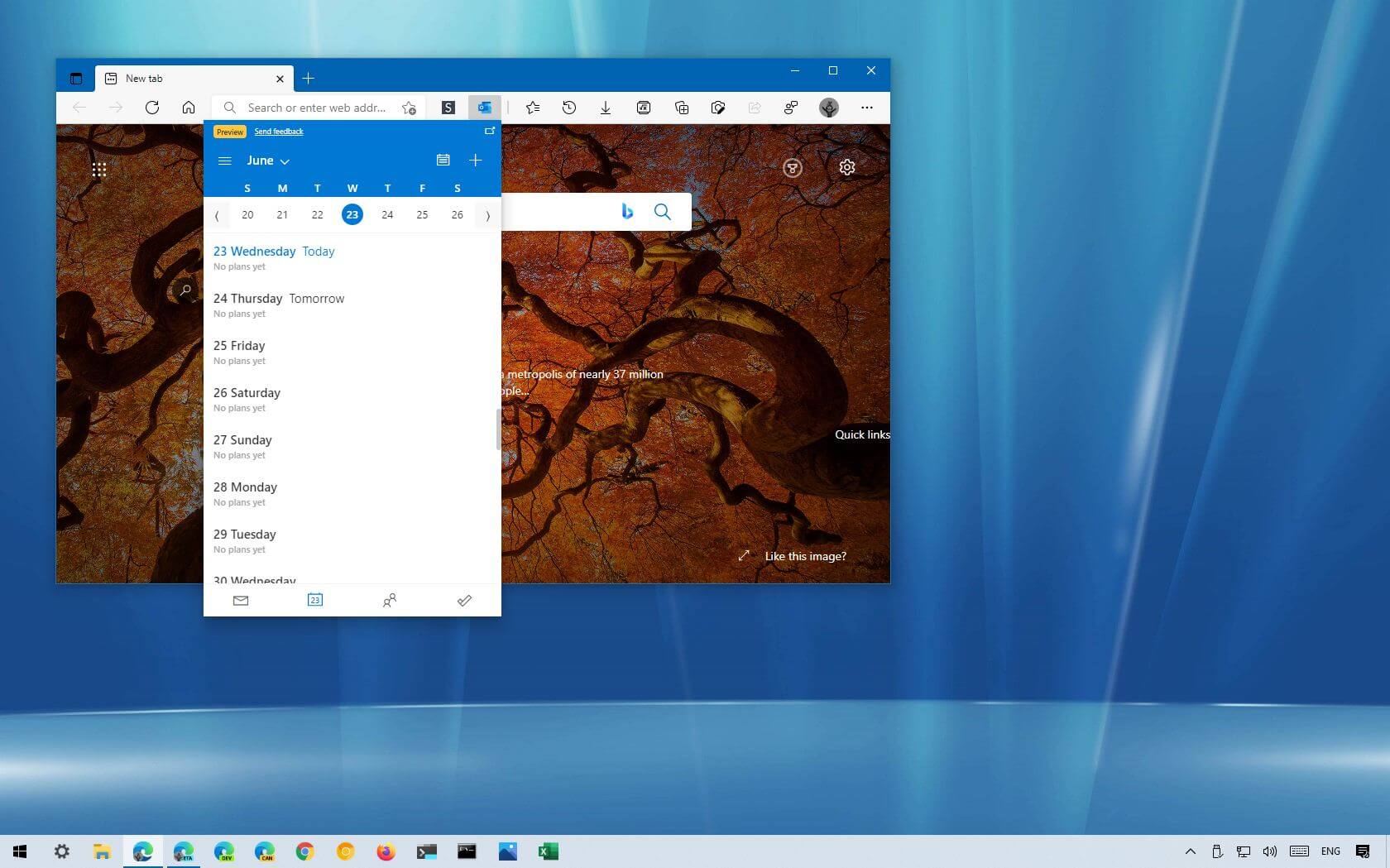Image resolution: width=1390 pixels, height=868 pixels.
Task: Open the hamburger menu in the calendar panel
Action: pyautogui.click(x=224, y=161)
